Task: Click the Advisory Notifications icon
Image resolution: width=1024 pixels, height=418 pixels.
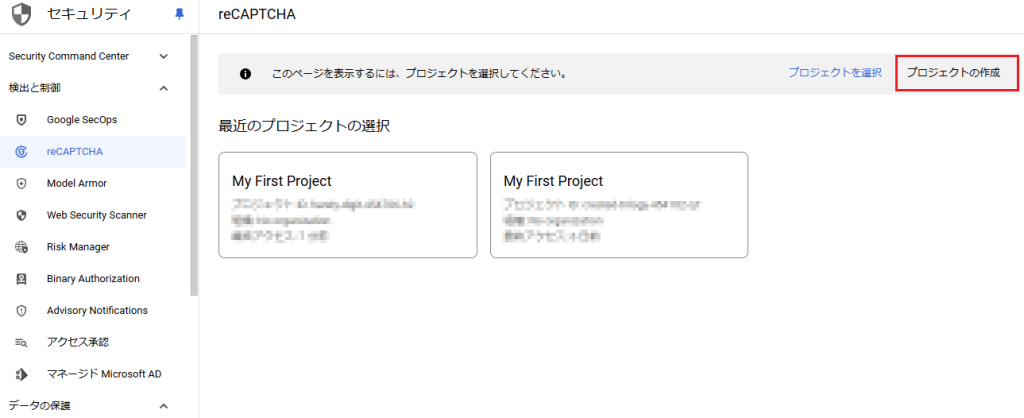Action: coord(21,311)
